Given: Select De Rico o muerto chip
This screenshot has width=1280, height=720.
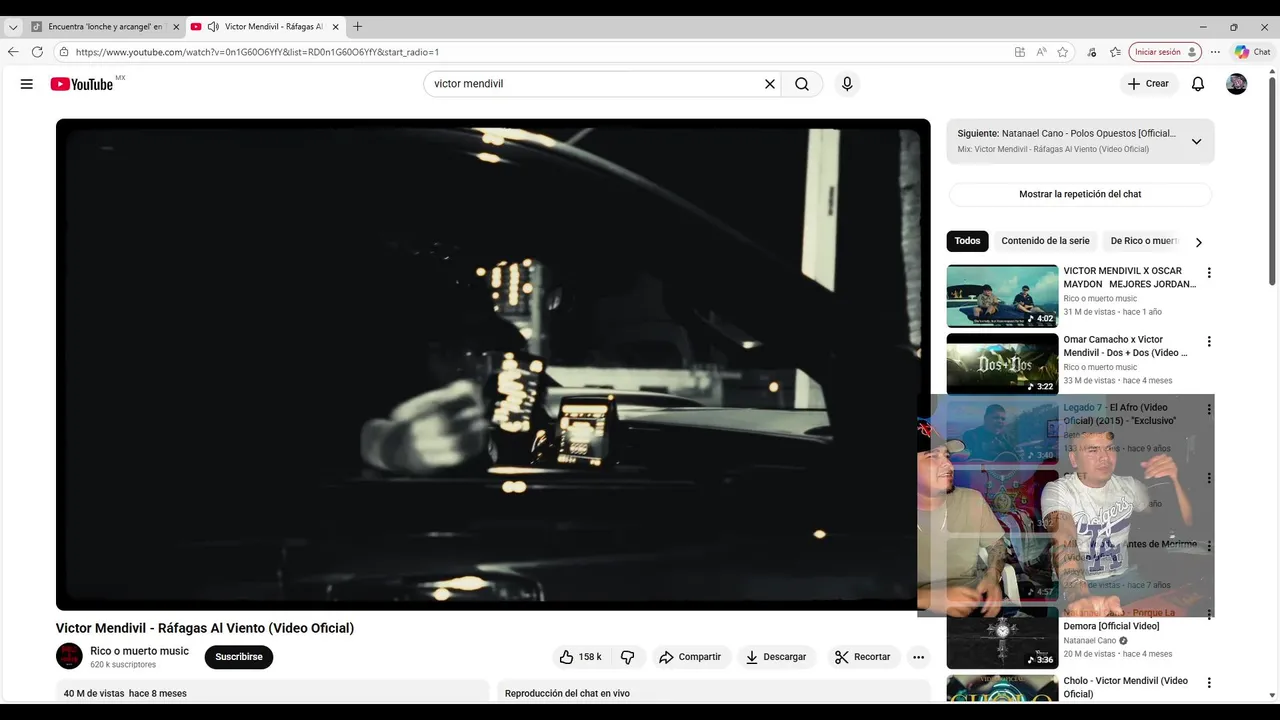Looking at the screenshot, I should click(1144, 241).
